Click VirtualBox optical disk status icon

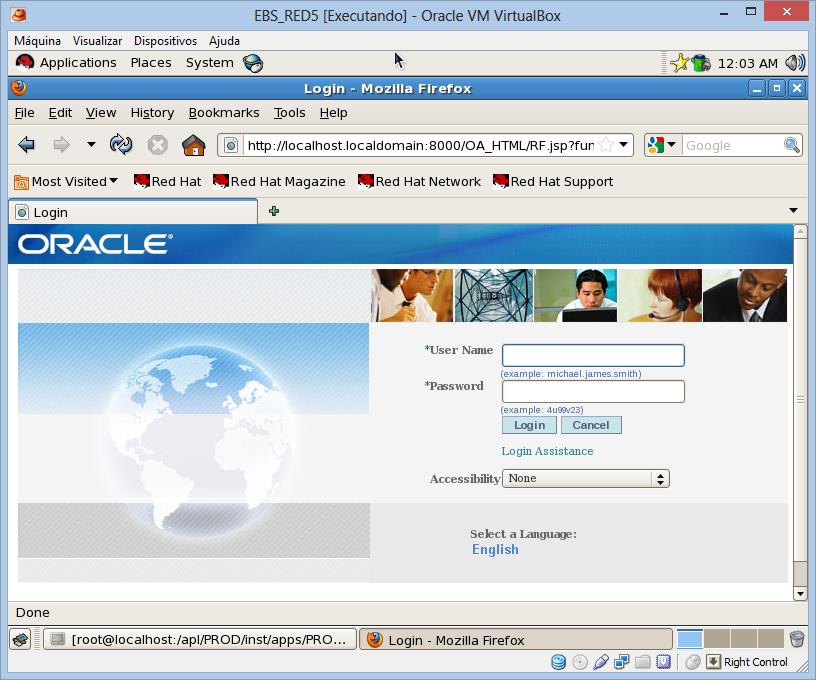pyautogui.click(x=580, y=662)
